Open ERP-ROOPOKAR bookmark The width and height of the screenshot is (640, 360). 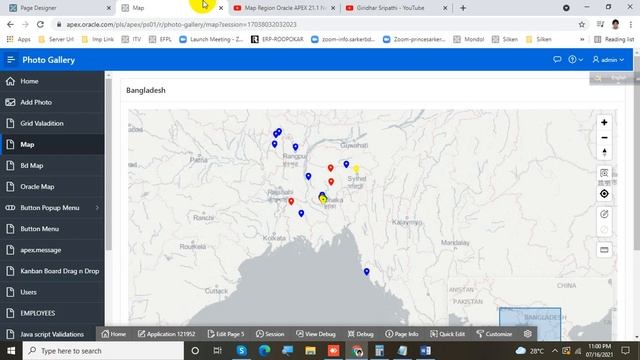[x=277, y=39]
